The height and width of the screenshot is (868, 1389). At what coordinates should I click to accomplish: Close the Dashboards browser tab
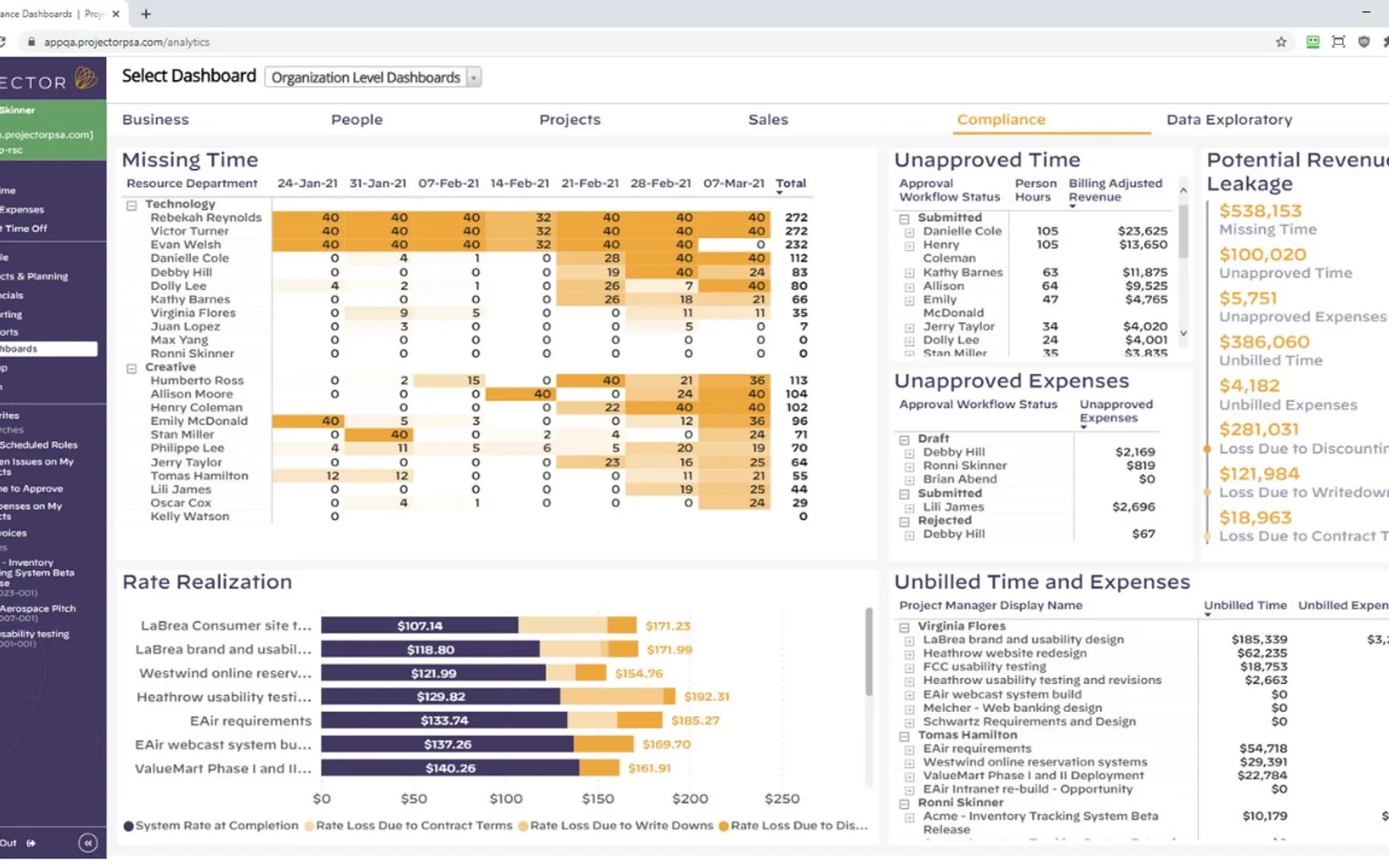click(116, 14)
